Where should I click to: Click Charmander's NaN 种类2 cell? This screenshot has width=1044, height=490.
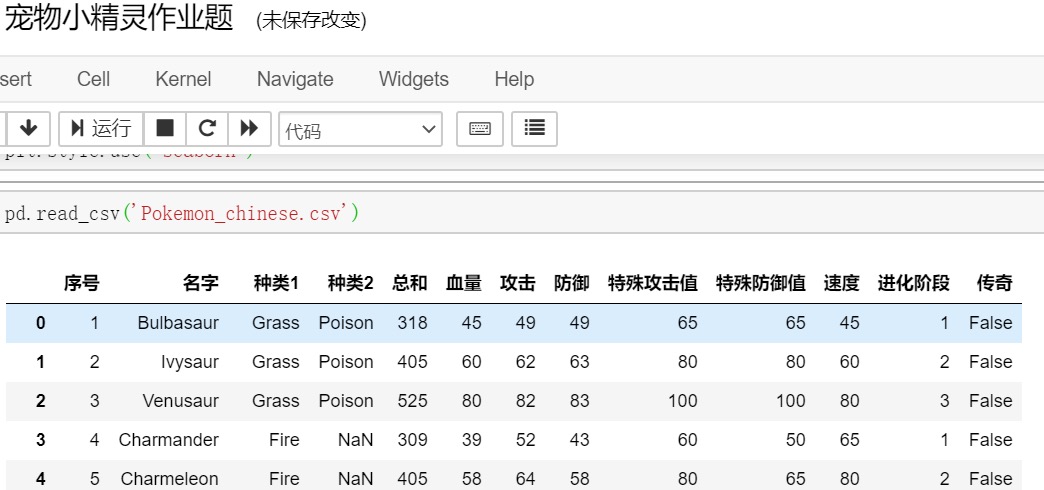tap(356, 440)
